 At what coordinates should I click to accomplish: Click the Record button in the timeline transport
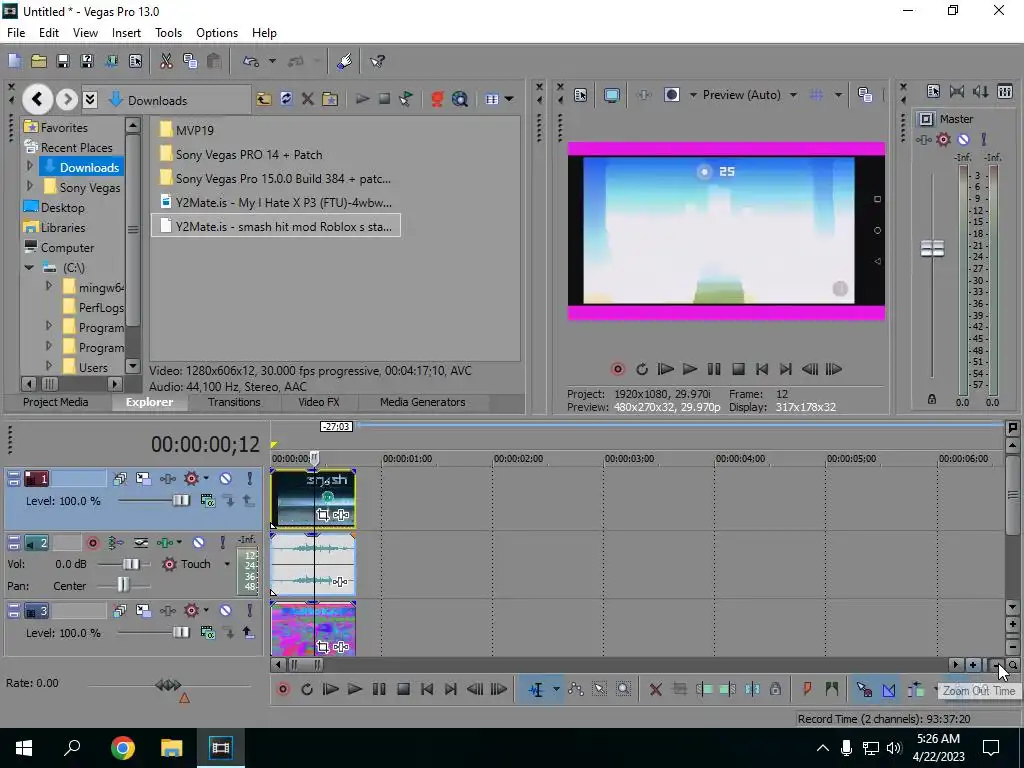pyautogui.click(x=283, y=689)
